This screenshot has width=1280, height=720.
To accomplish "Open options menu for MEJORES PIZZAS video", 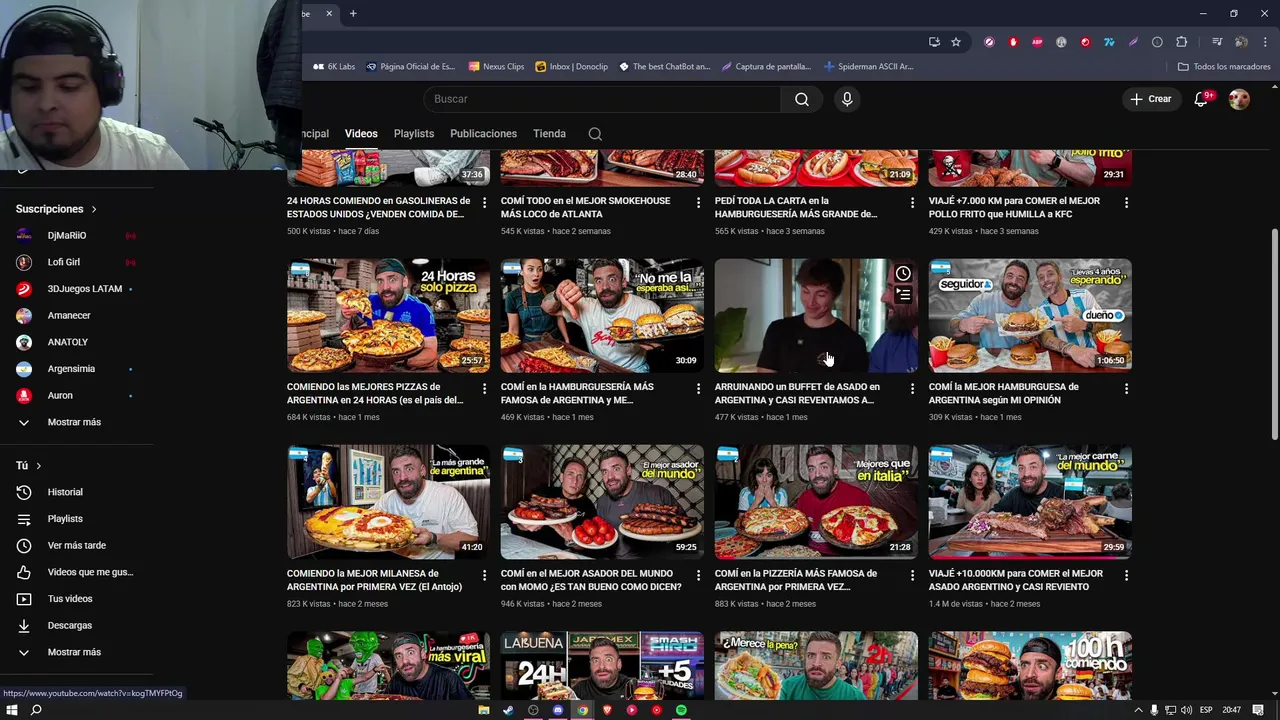I will [484, 388].
